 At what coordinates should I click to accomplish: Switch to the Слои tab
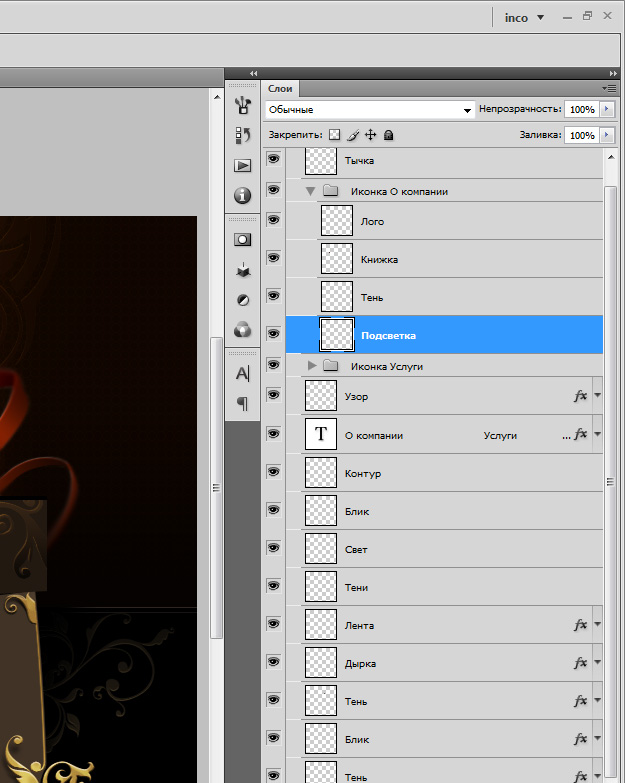point(281,89)
